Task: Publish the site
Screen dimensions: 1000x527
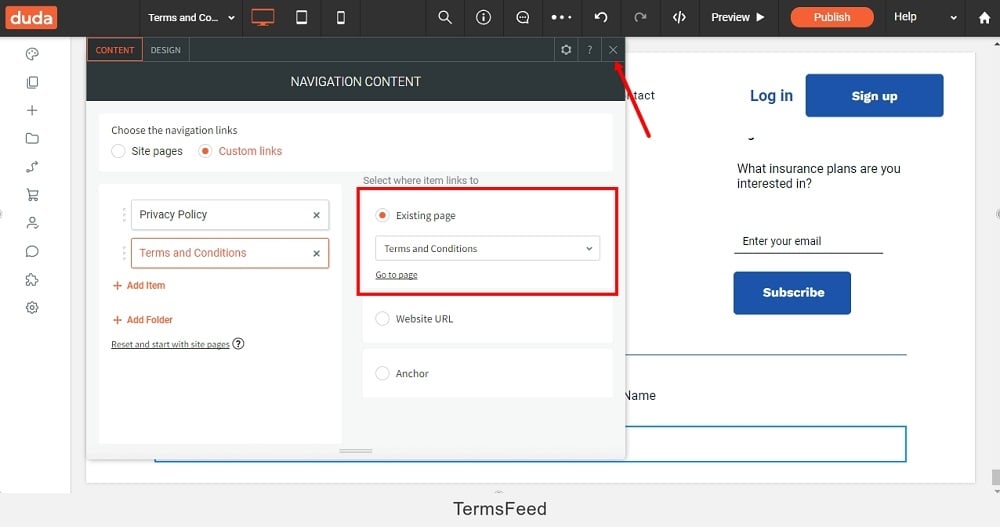Action: (x=832, y=17)
